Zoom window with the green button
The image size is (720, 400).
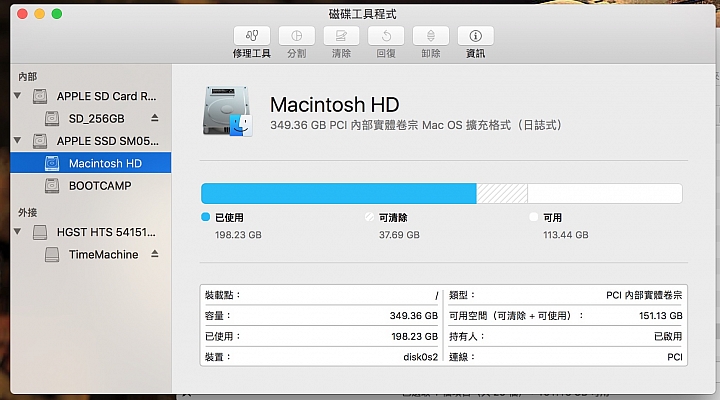(x=57, y=14)
